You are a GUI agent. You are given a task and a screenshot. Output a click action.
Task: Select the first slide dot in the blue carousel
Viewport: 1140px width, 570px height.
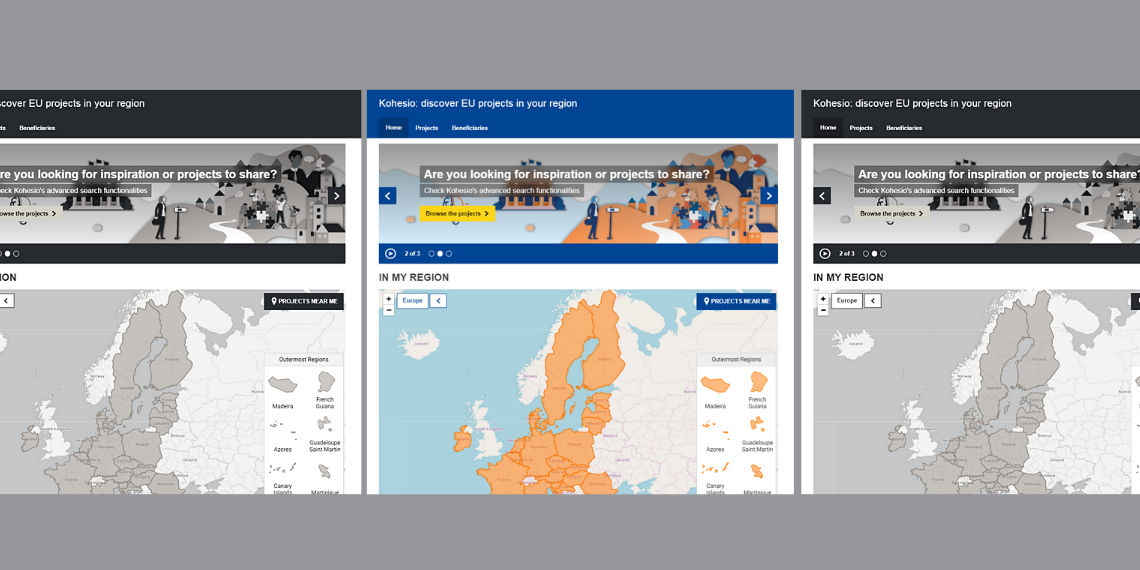point(431,254)
